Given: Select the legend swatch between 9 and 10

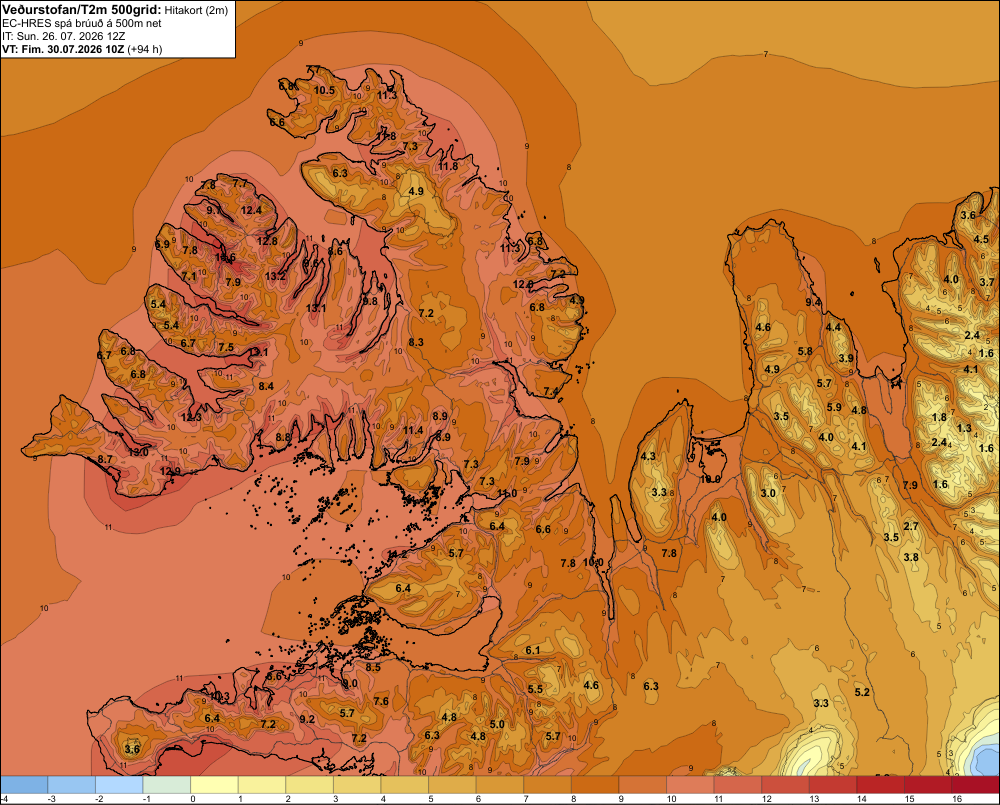Looking at the screenshot, I should 642,785.
